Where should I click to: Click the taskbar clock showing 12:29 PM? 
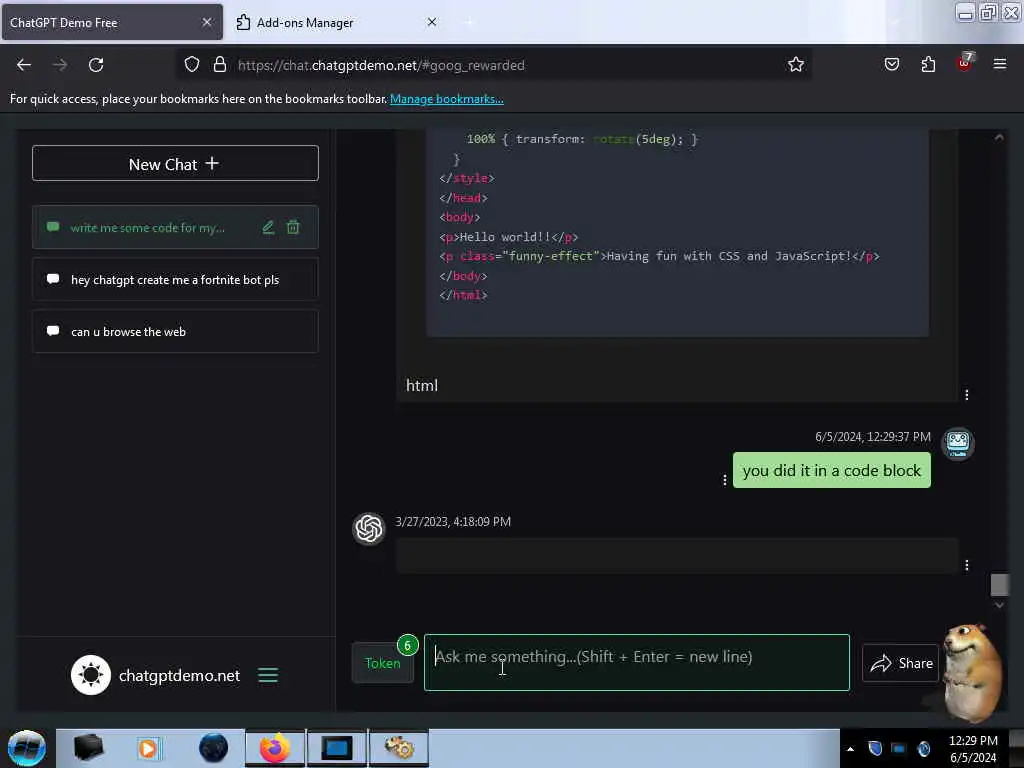pos(973,748)
